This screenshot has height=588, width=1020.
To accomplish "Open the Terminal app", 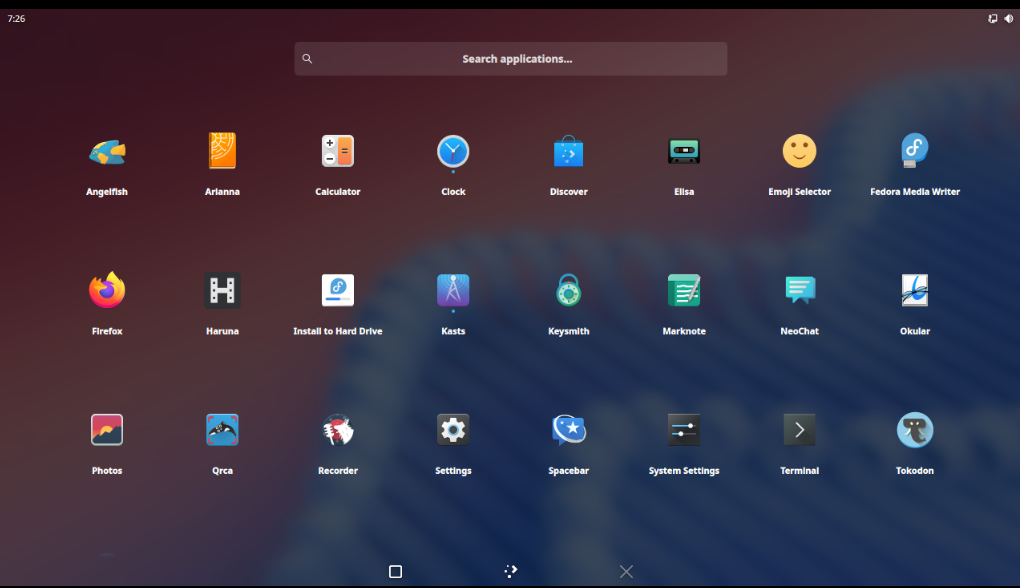I will coord(799,429).
